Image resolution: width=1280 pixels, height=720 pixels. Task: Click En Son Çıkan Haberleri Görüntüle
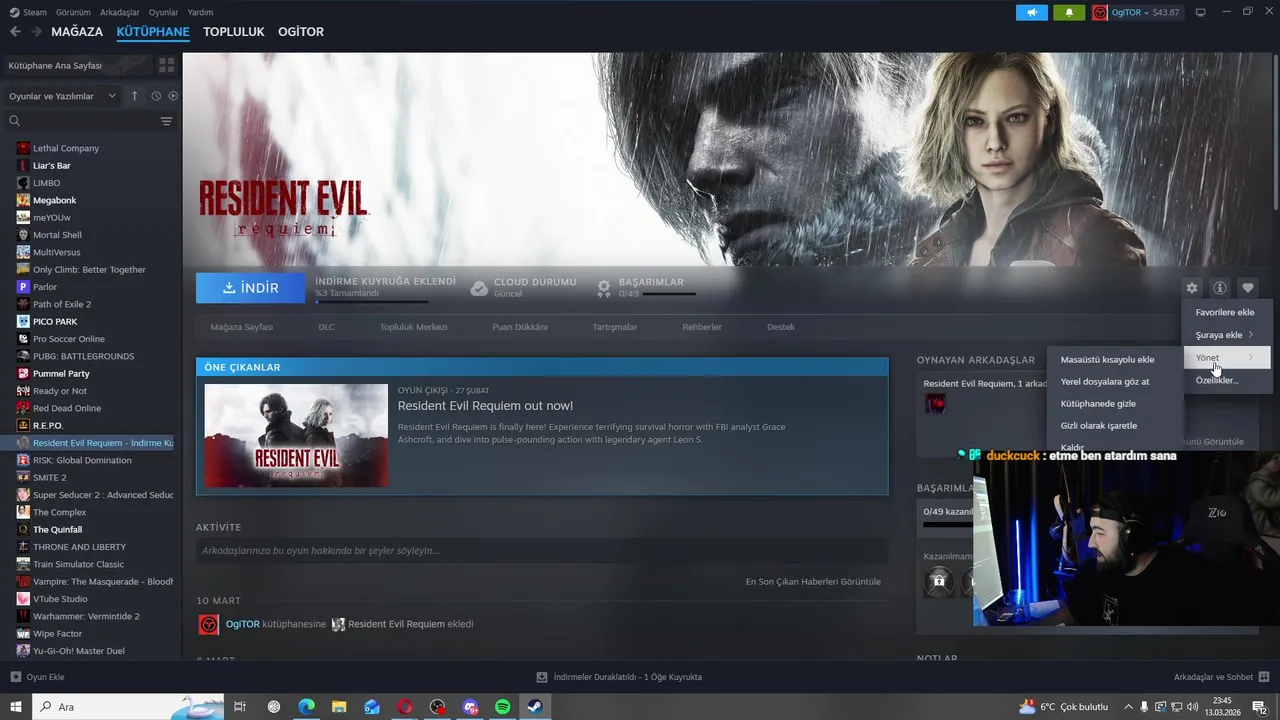[813, 581]
